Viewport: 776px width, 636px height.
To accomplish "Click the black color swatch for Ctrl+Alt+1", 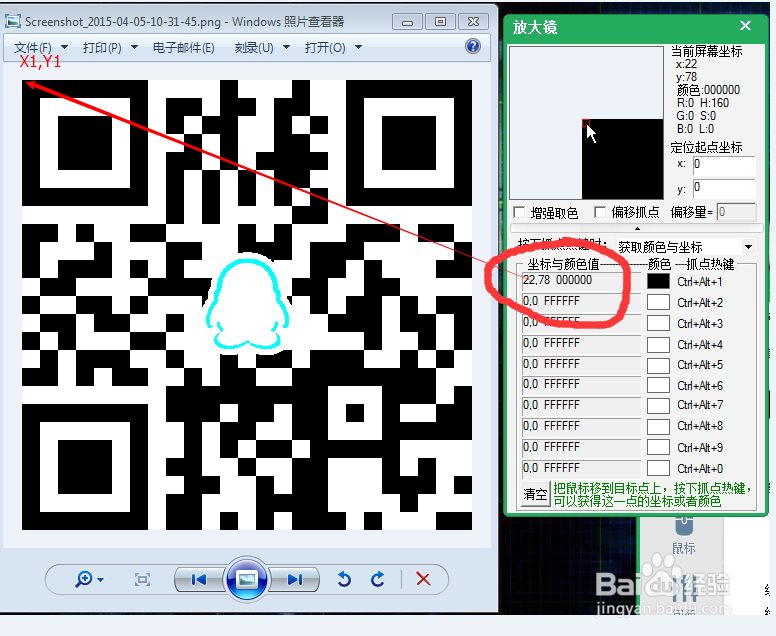I will coord(658,281).
